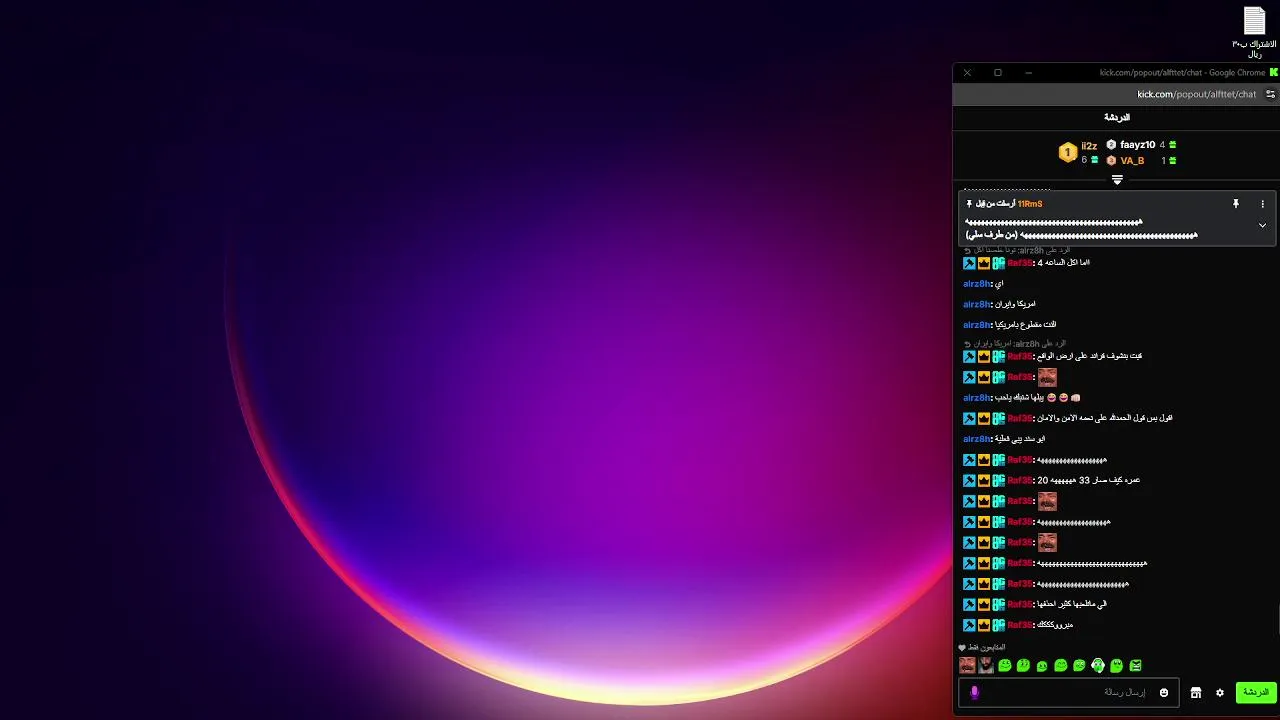The width and height of the screenshot is (1280, 720).
Task: Open the VA_B leaderboard profile
Action: 1132,161
